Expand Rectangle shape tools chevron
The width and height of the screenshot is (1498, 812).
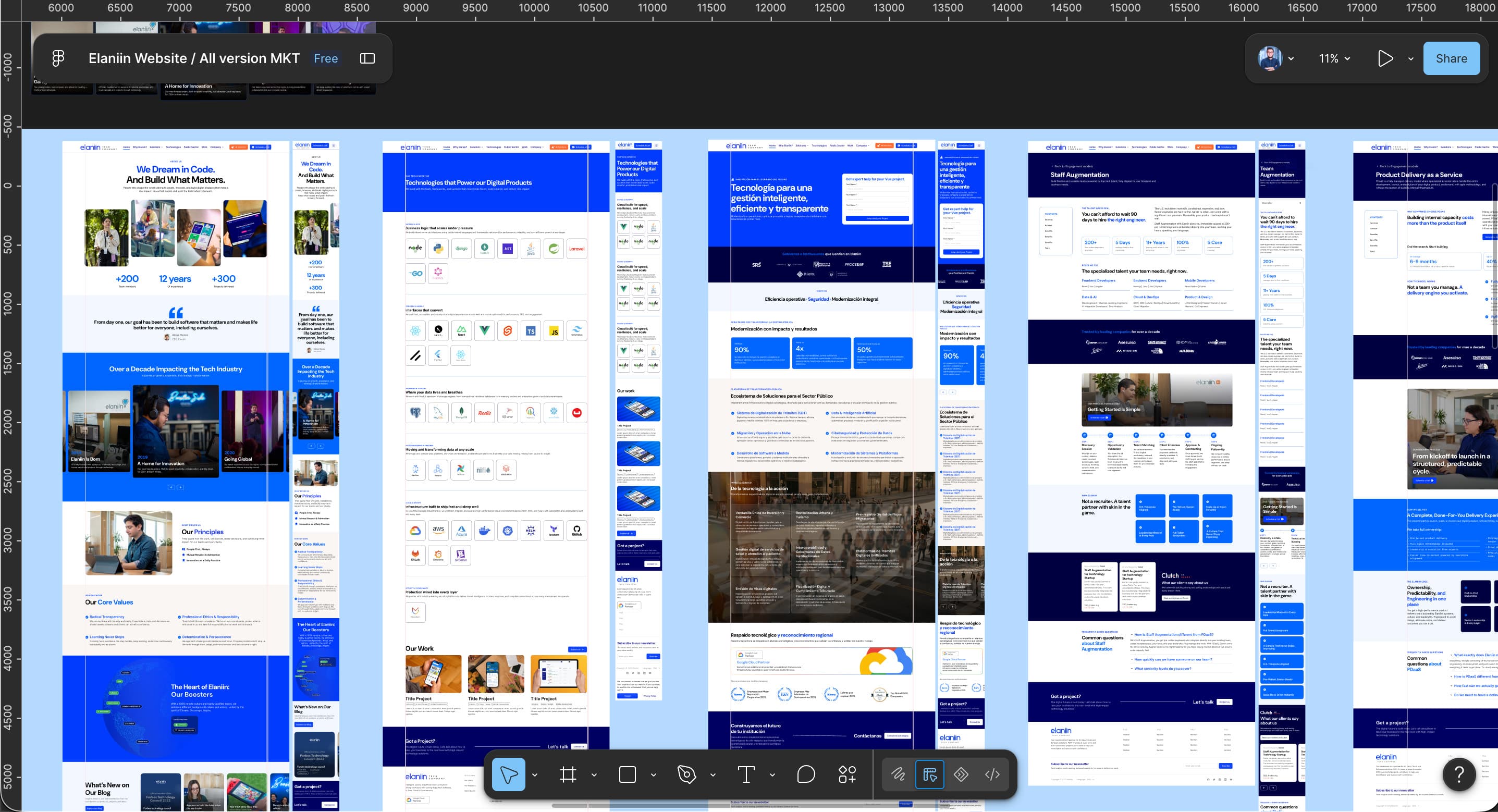654,775
